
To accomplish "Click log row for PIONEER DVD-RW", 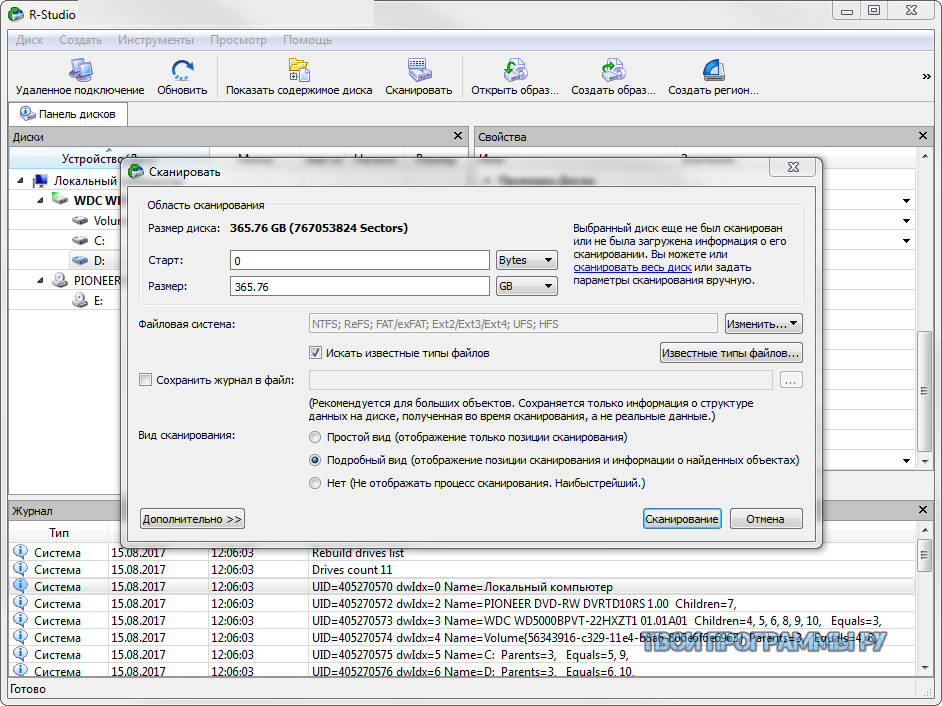I will [461, 603].
